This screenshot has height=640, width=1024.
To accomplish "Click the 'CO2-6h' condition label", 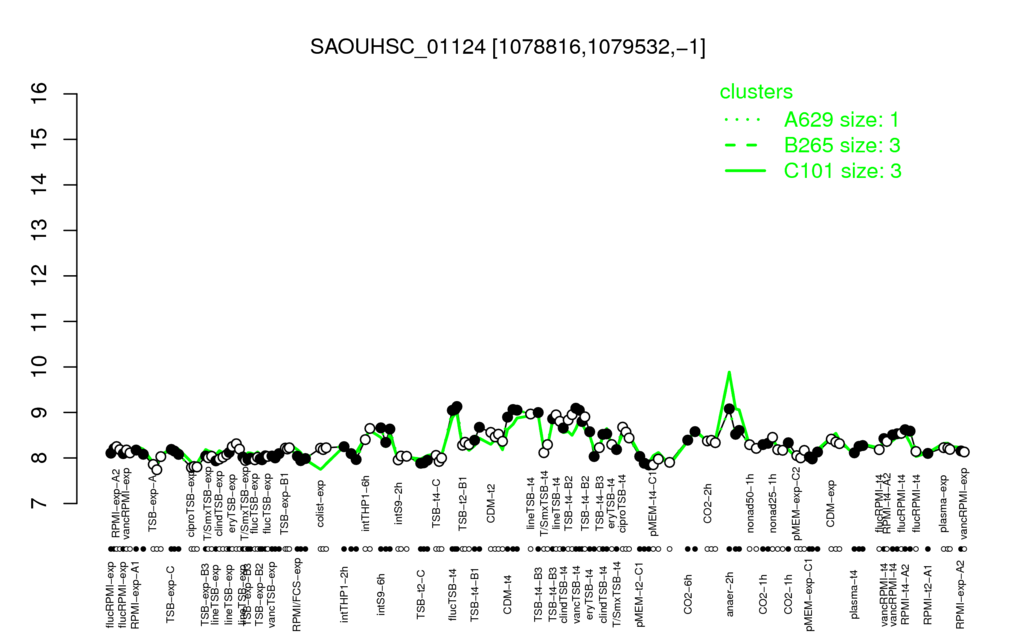I will click(x=688, y=593).
